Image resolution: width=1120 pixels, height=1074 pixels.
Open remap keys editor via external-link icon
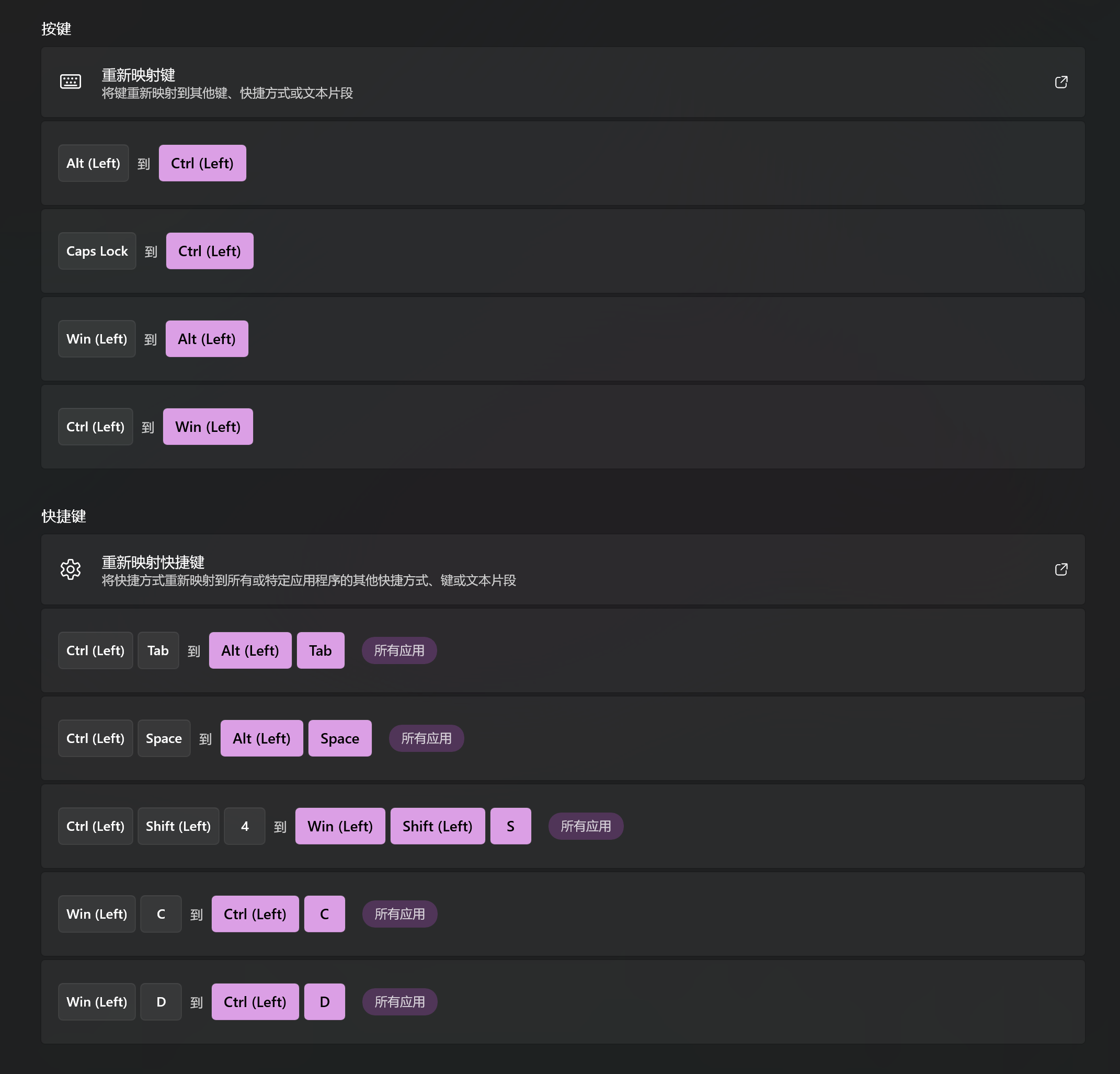pyautogui.click(x=1060, y=82)
